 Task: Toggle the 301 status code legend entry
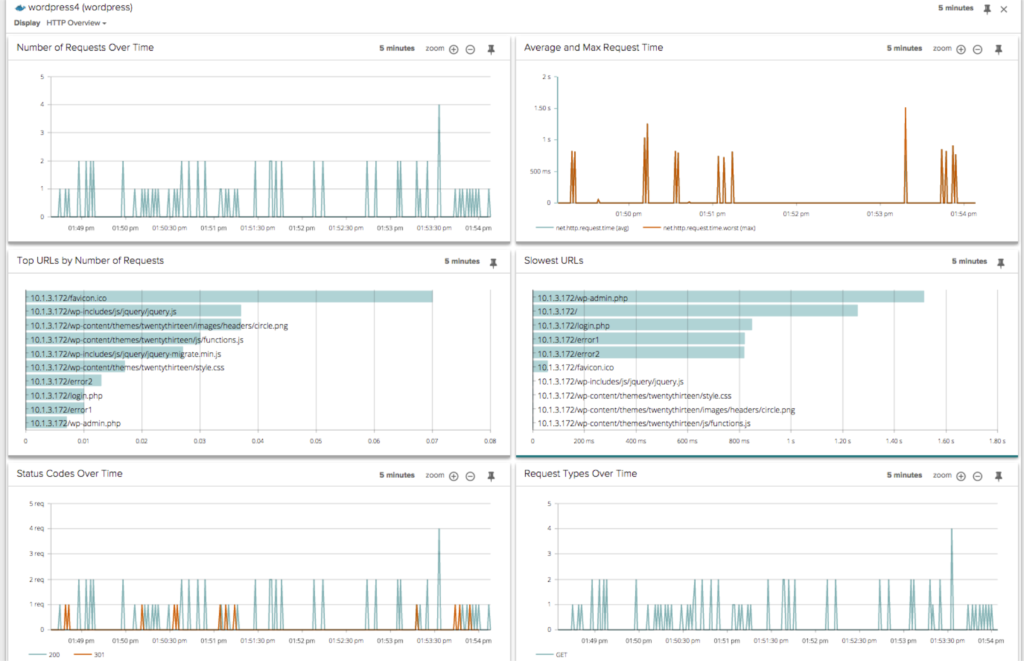[x=89, y=654]
